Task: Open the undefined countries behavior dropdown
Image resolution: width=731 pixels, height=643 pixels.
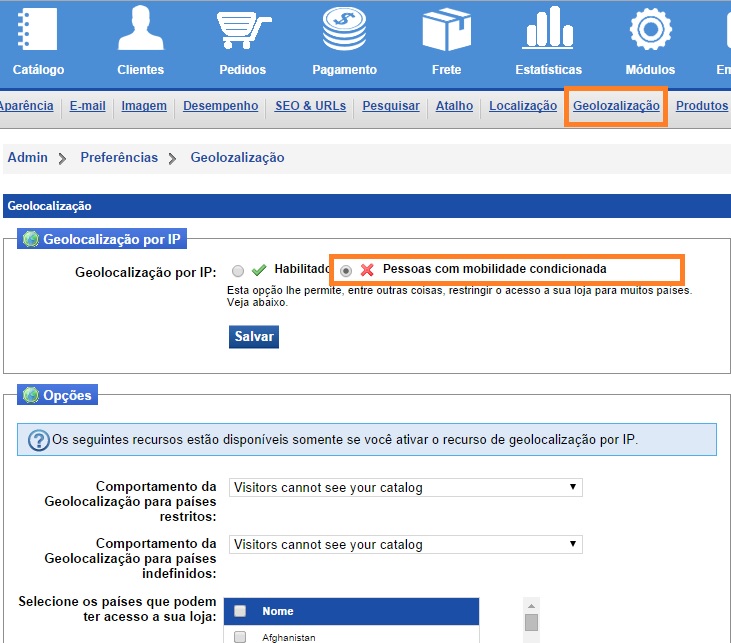Action: click(405, 544)
